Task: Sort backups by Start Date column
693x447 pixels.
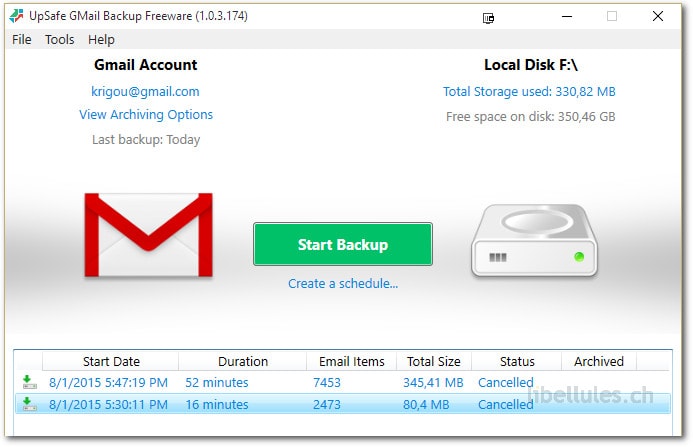Action: point(111,361)
